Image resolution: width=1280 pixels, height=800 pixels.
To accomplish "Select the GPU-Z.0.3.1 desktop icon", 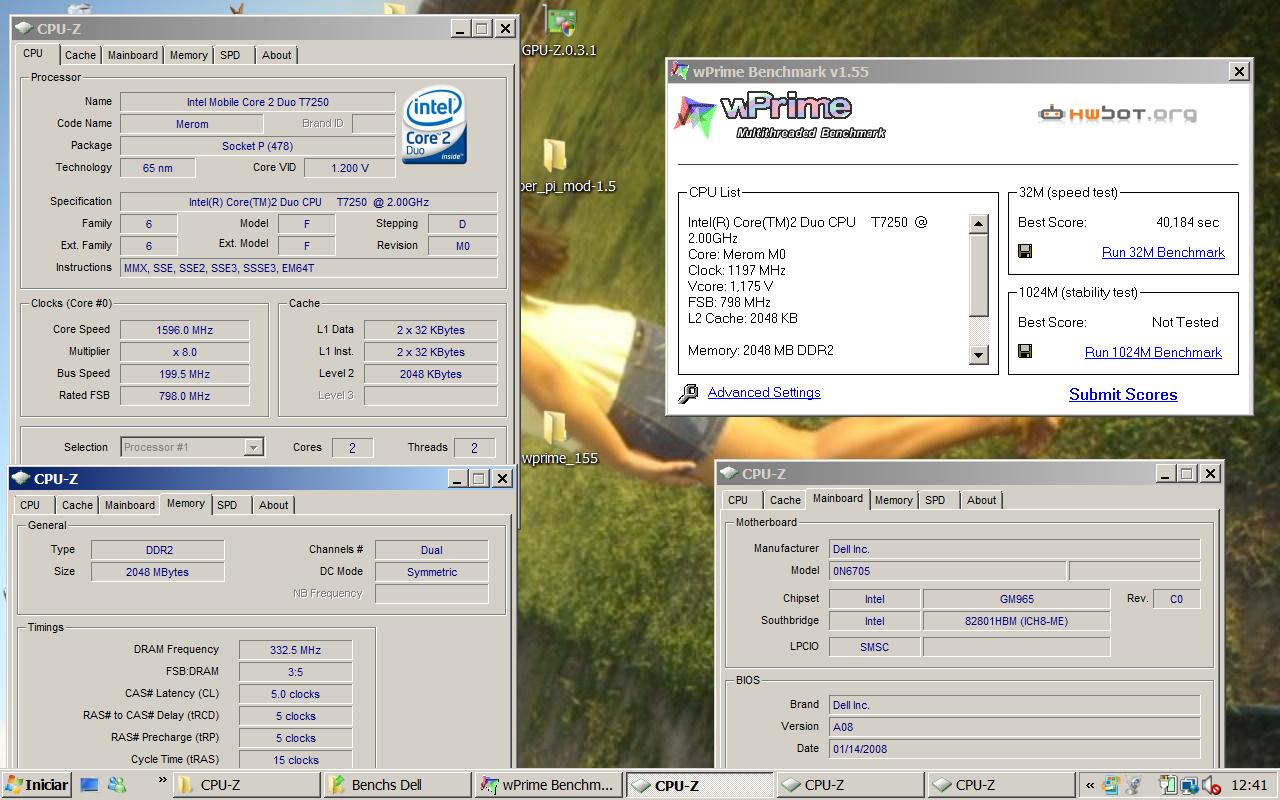I will tap(559, 33).
